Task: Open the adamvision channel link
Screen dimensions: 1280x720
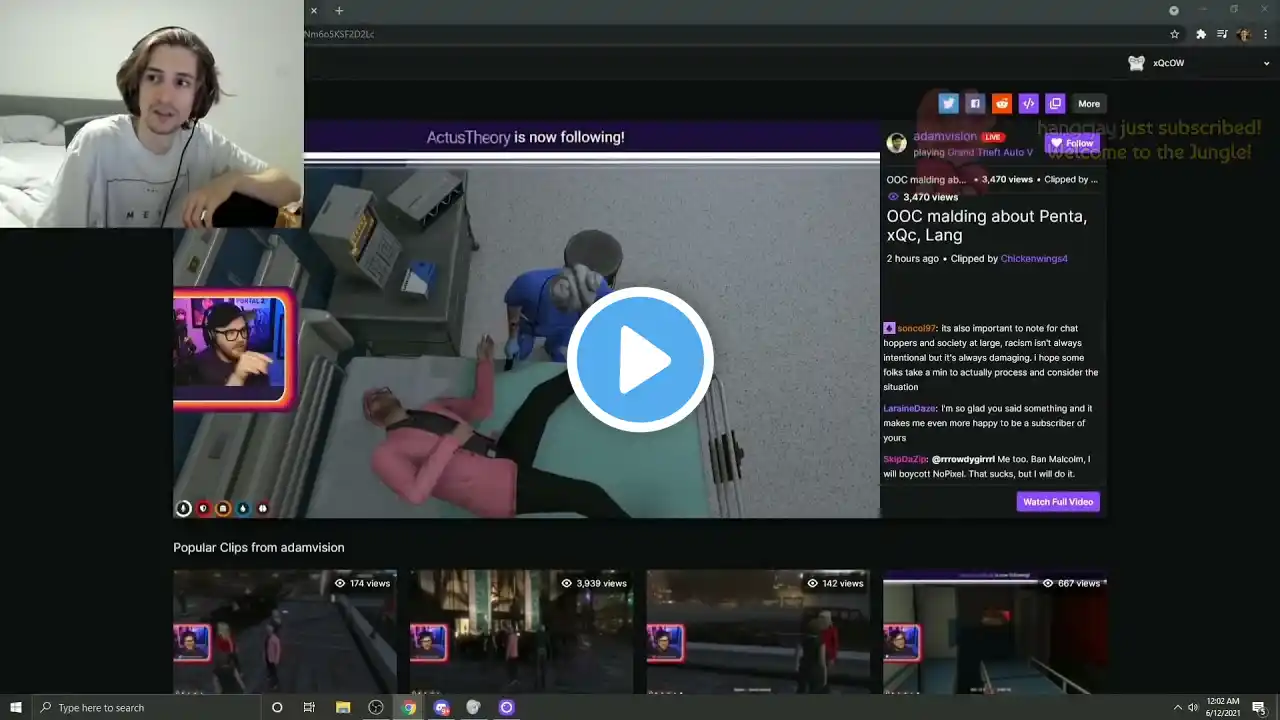Action: pos(945,136)
